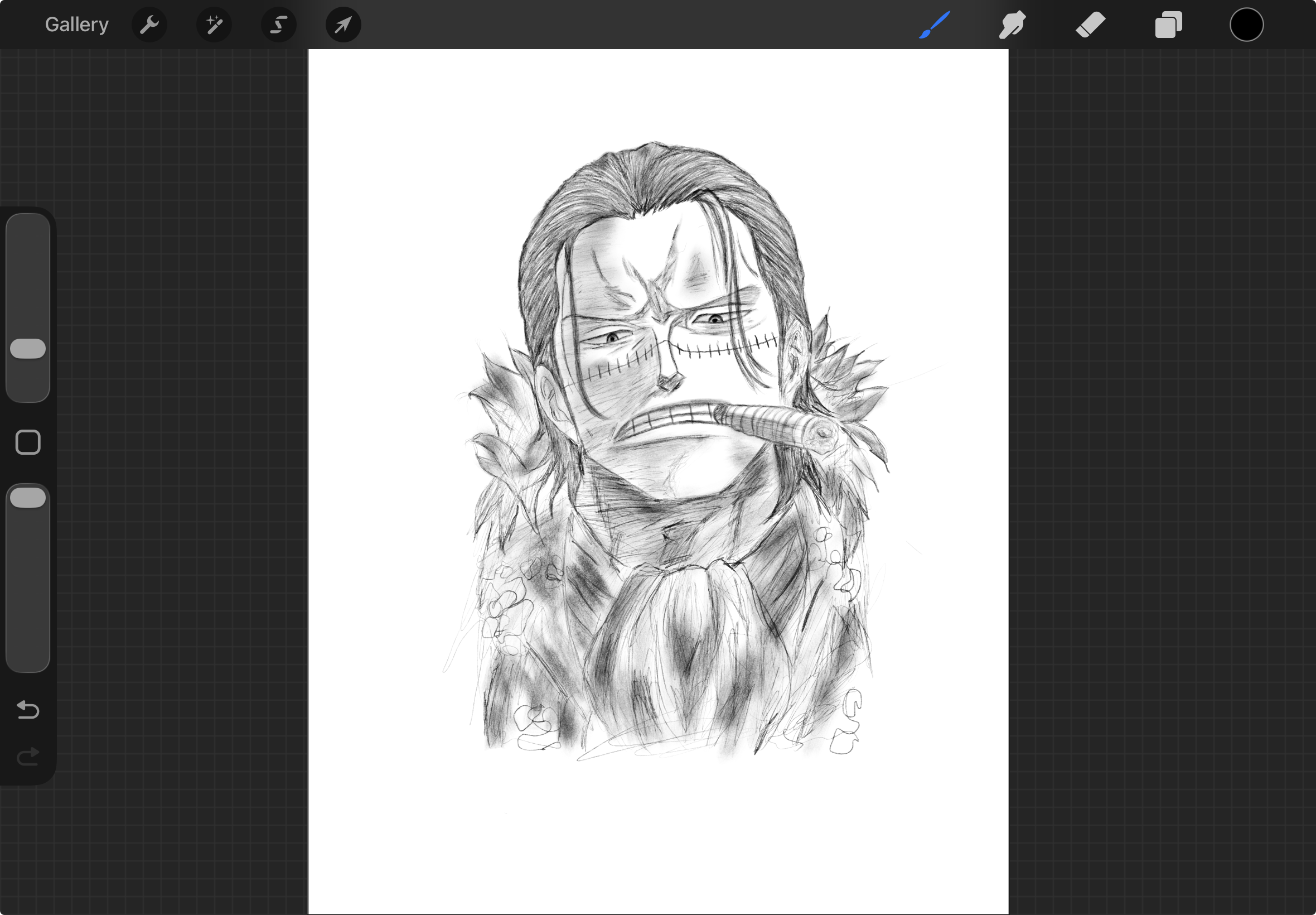Activate the Selection tool

pyautogui.click(x=279, y=25)
